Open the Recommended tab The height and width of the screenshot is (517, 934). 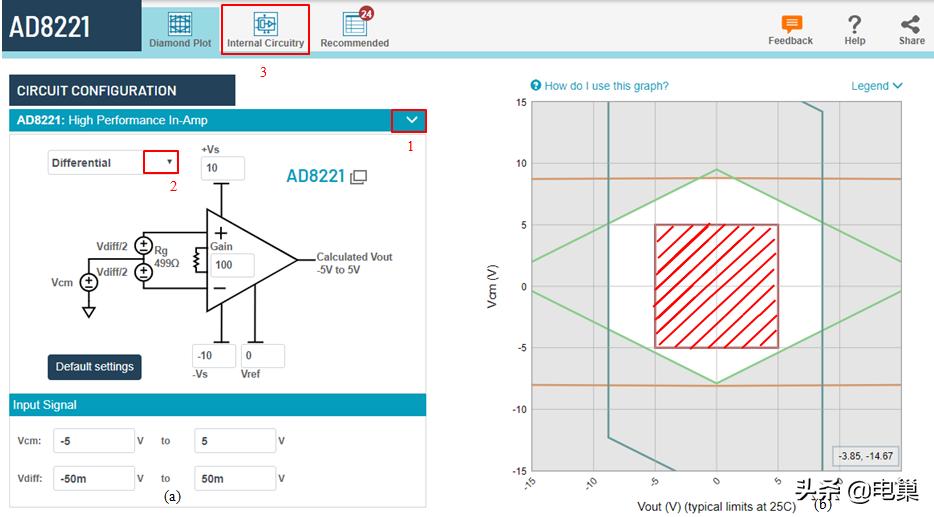pos(355,30)
